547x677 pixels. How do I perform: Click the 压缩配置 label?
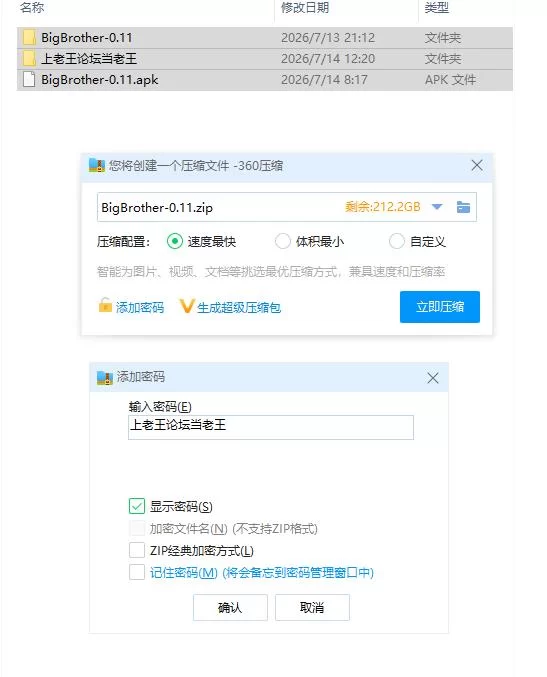point(123,241)
